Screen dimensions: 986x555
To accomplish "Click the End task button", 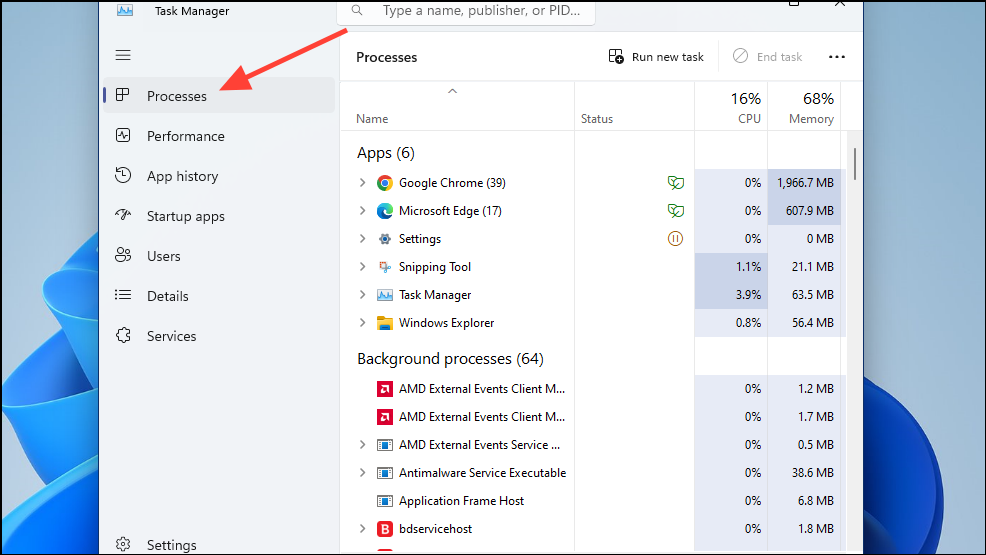I will tap(767, 57).
